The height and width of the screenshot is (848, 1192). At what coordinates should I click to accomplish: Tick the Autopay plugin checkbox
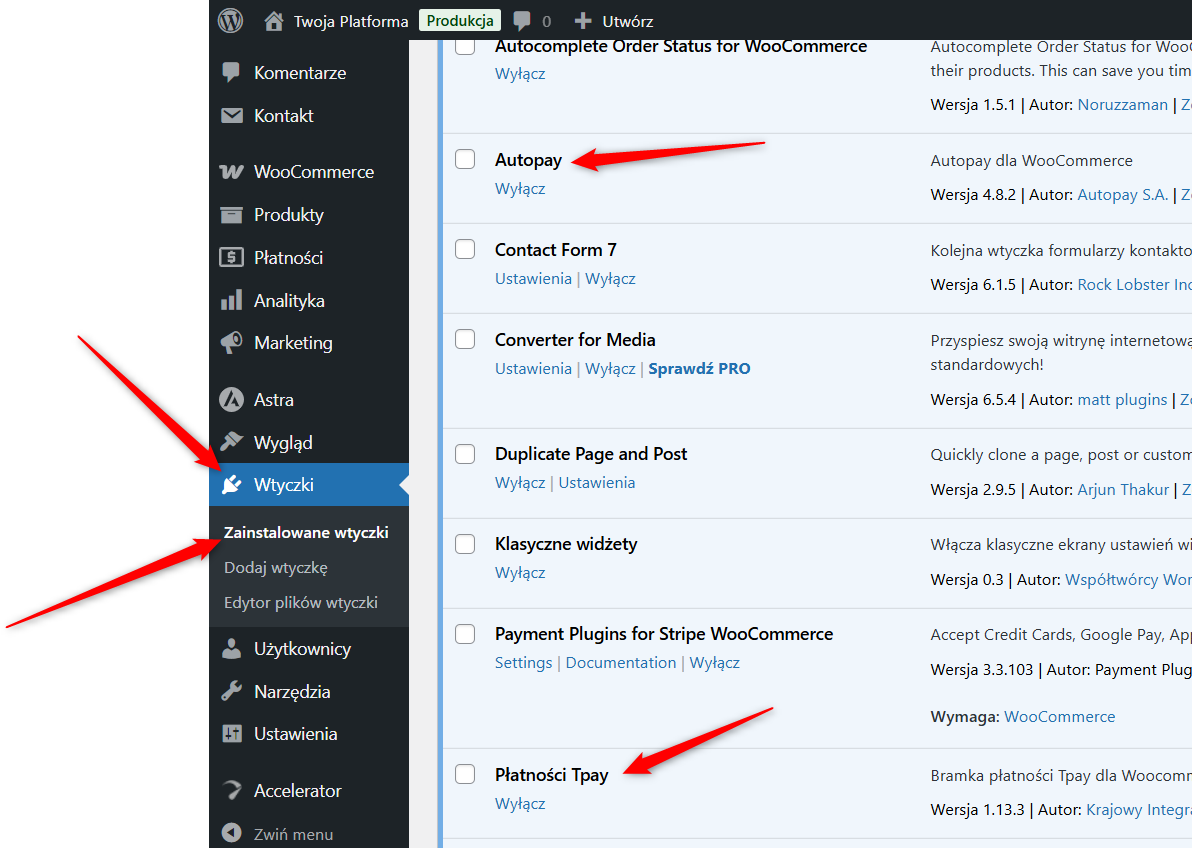[x=465, y=159]
